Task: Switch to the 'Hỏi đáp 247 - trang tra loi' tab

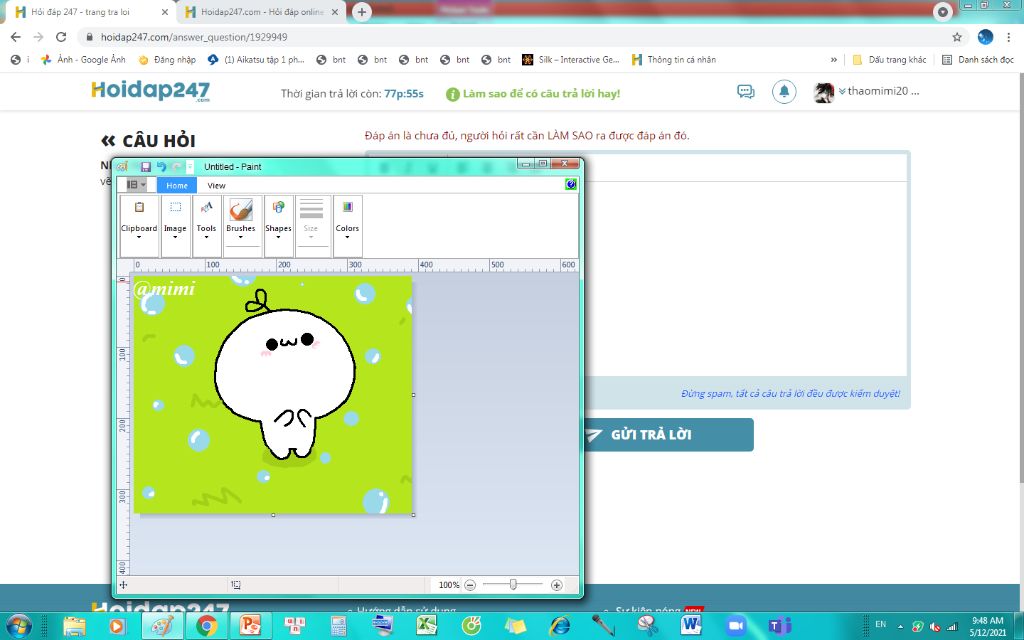Action: pos(91,12)
